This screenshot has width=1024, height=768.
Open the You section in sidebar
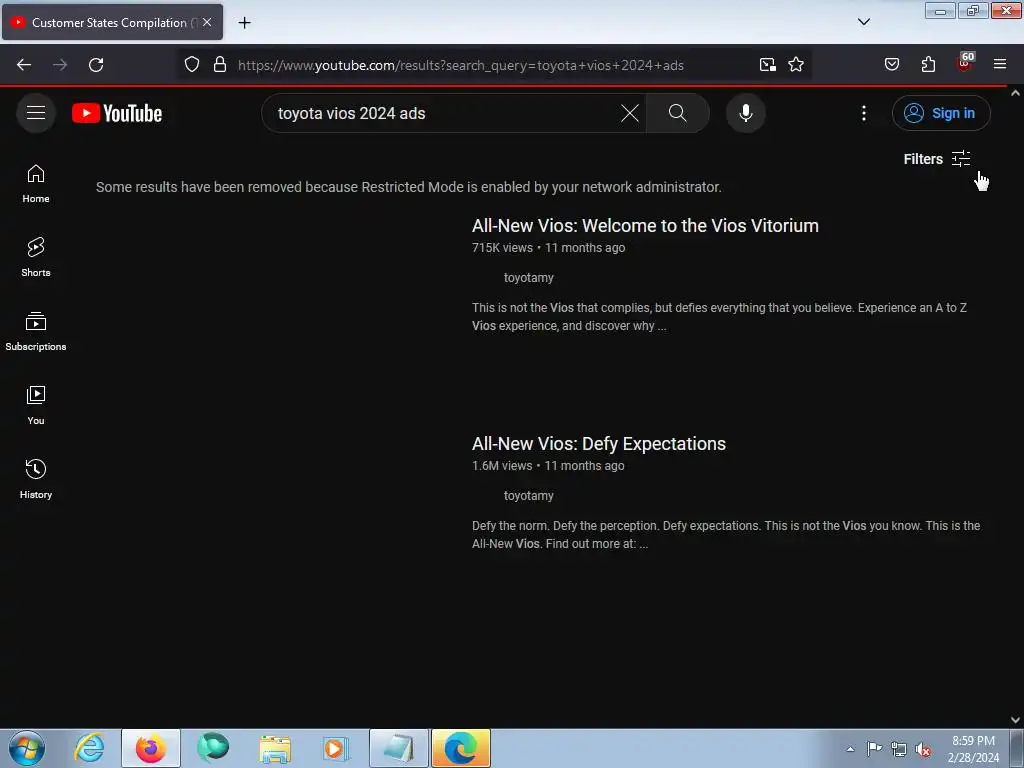[36, 406]
